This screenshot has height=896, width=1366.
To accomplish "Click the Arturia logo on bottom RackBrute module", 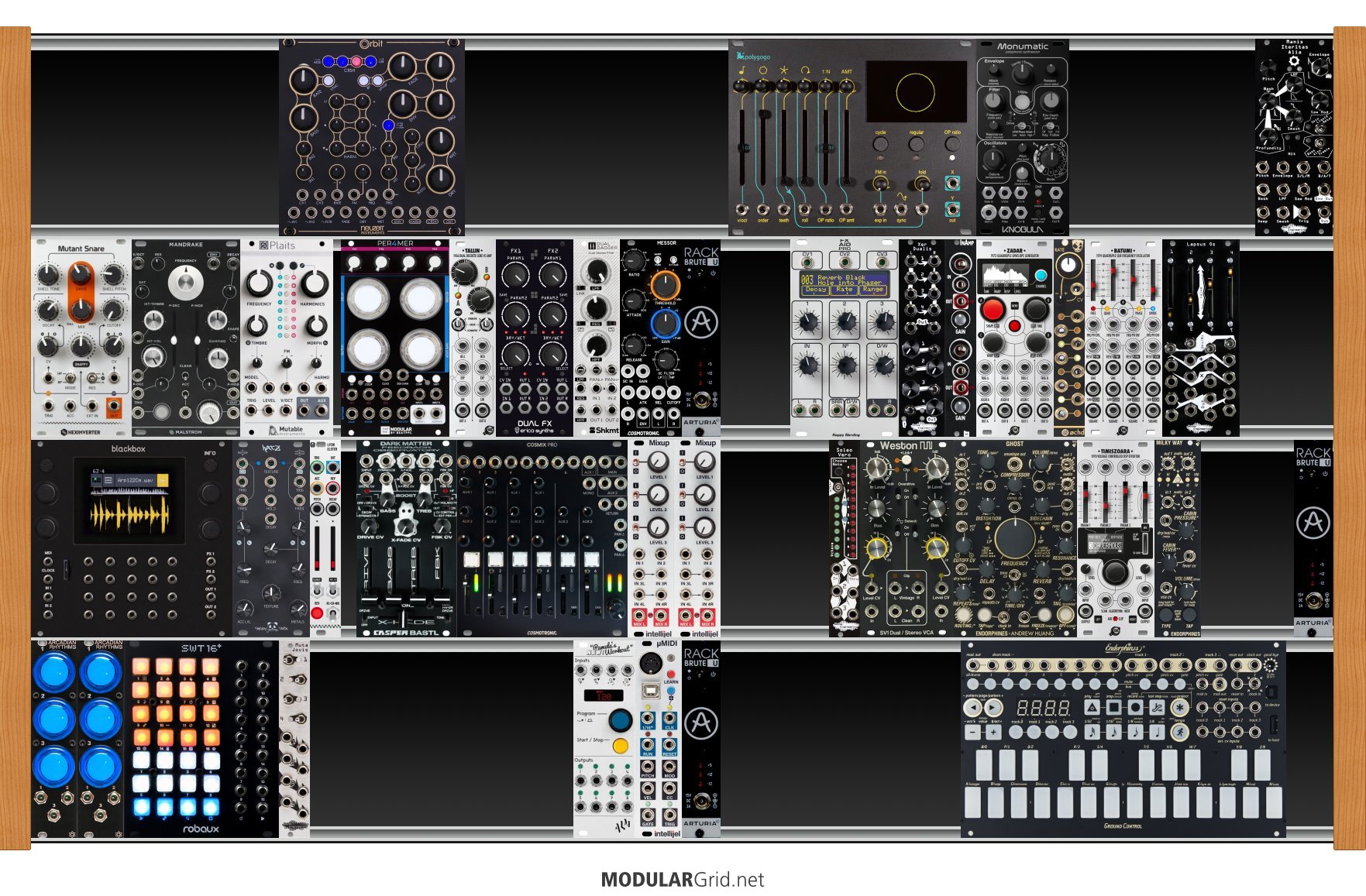I will pyautogui.click(x=700, y=723).
